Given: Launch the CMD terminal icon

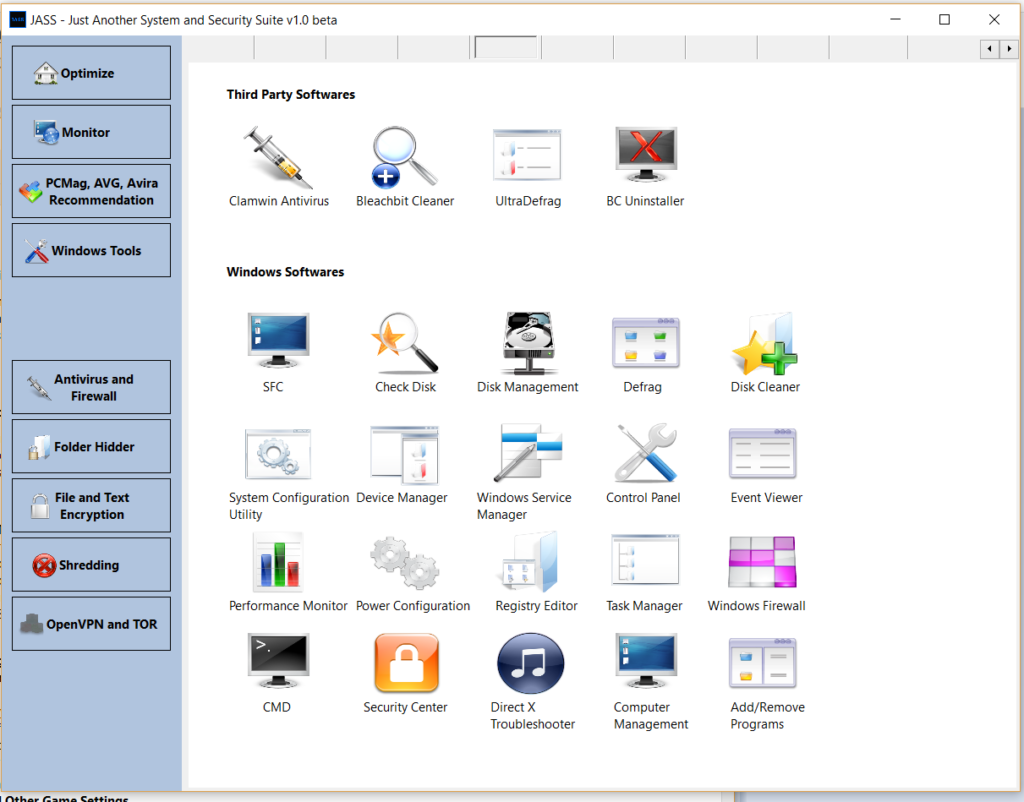Looking at the screenshot, I should (x=278, y=661).
